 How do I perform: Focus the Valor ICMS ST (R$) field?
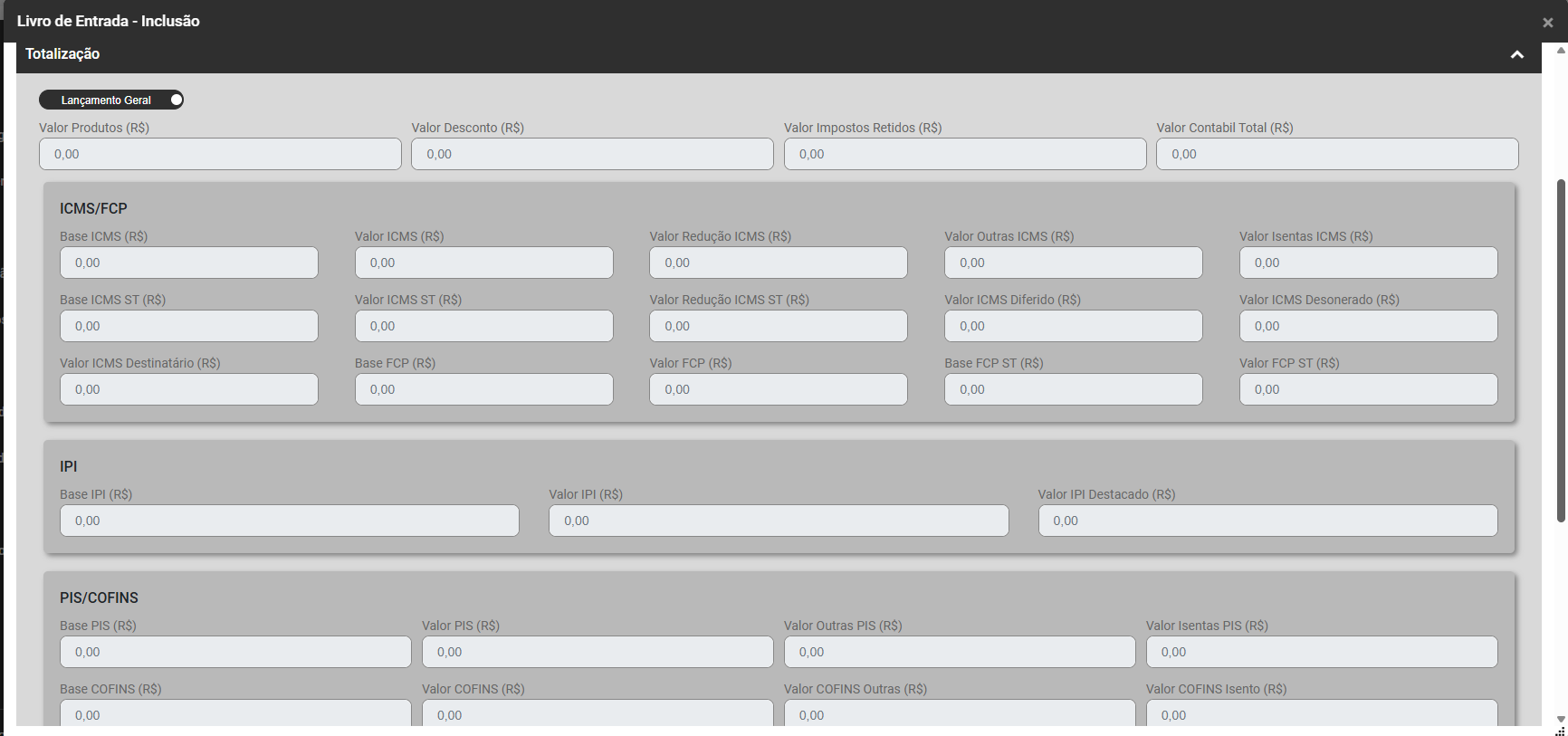point(483,326)
